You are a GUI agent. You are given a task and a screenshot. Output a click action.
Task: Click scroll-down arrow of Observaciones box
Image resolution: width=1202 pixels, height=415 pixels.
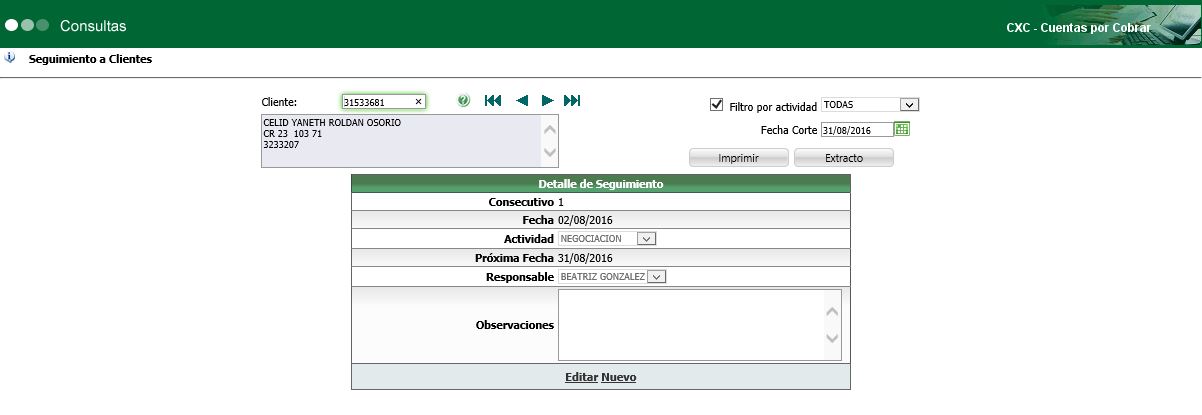click(831, 339)
